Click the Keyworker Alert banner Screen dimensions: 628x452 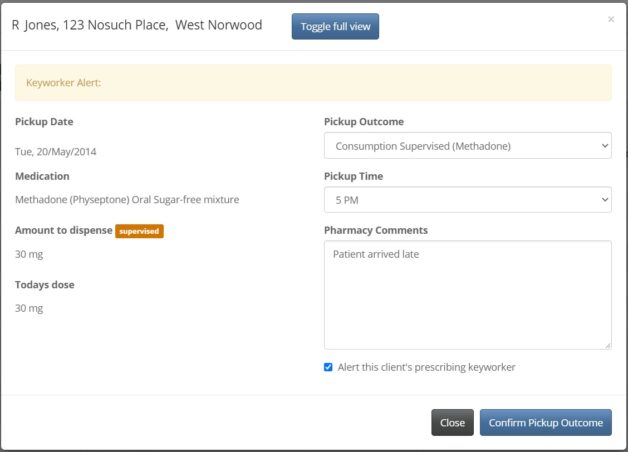coord(313,83)
